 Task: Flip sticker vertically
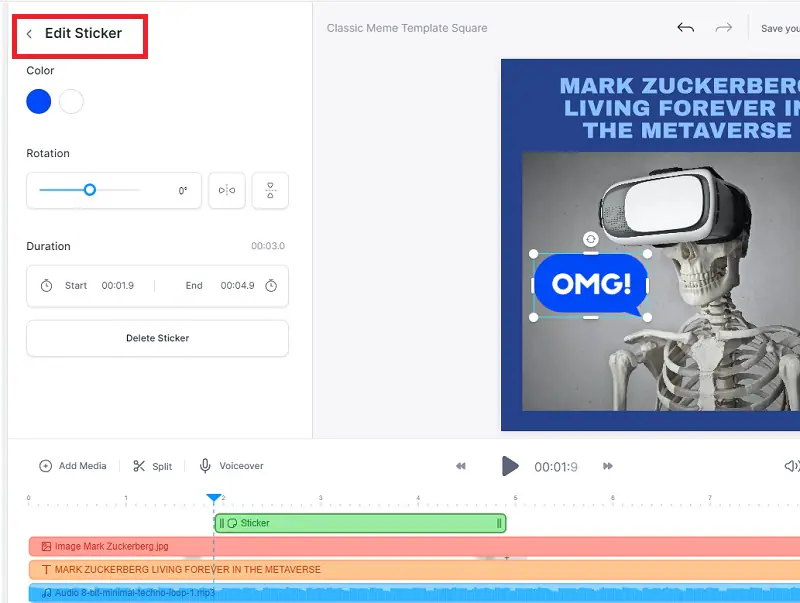pos(270,190)
